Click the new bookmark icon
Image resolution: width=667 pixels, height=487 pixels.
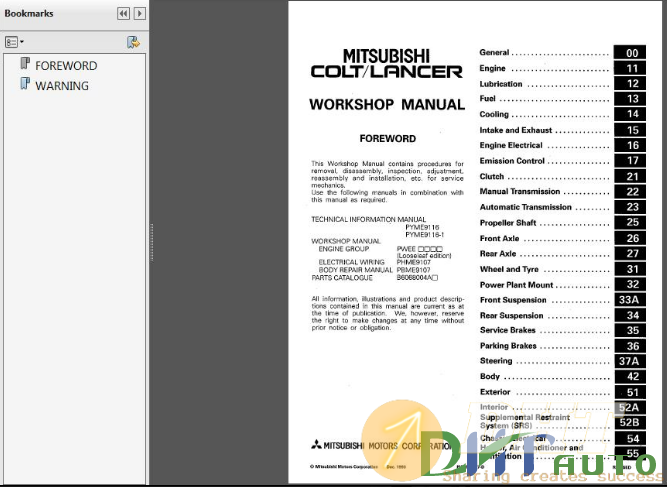tap(134, 42)
